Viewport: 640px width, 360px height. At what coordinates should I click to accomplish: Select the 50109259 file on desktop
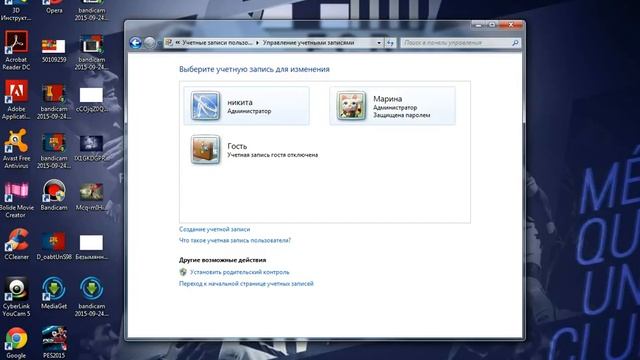pos(54,50)
